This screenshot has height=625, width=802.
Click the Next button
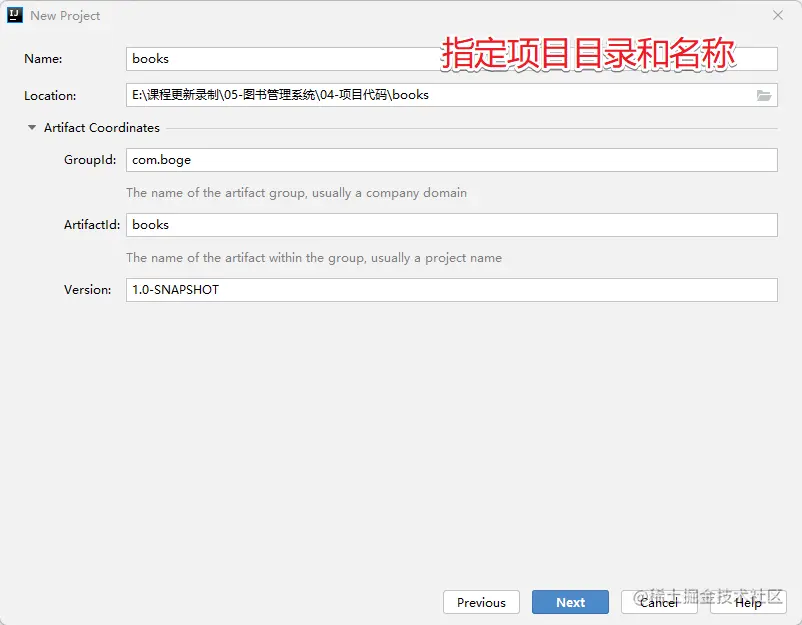click(570, 602)
